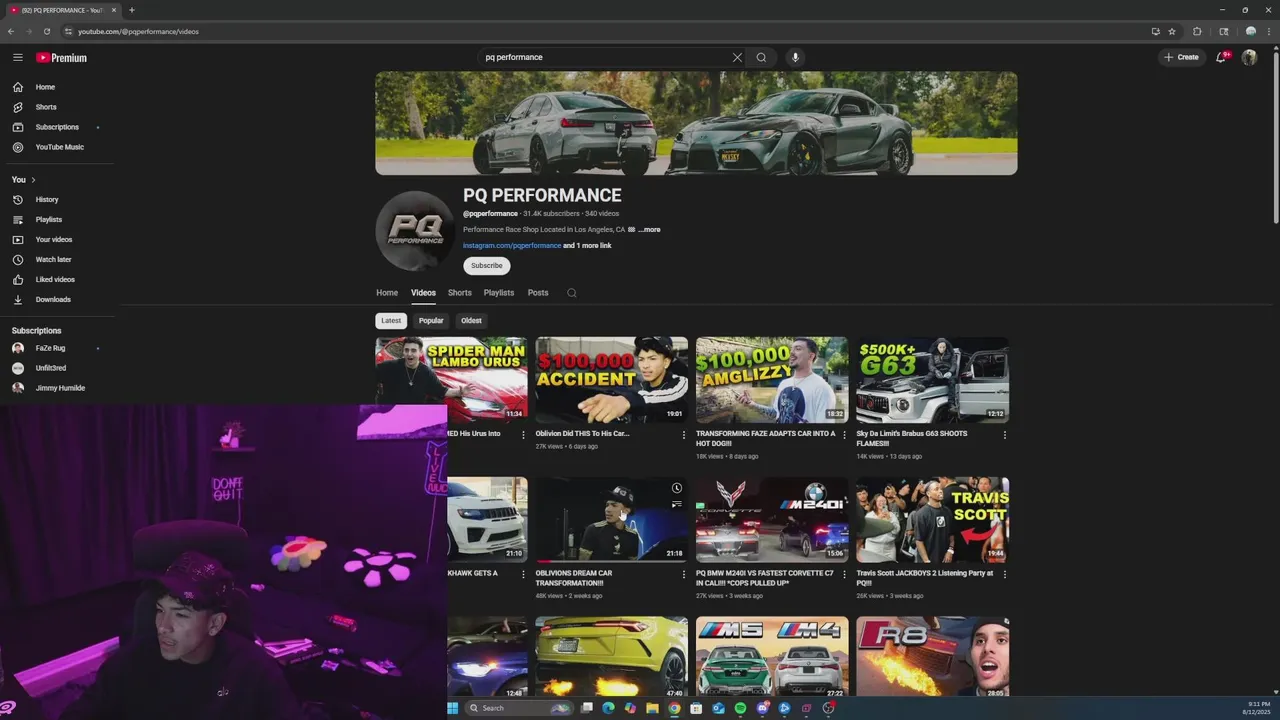The height and width of the screenshot is (720, 1280).
Task: Open options for Sky Da Limit's Brabus video
Action: [1005, 435]
